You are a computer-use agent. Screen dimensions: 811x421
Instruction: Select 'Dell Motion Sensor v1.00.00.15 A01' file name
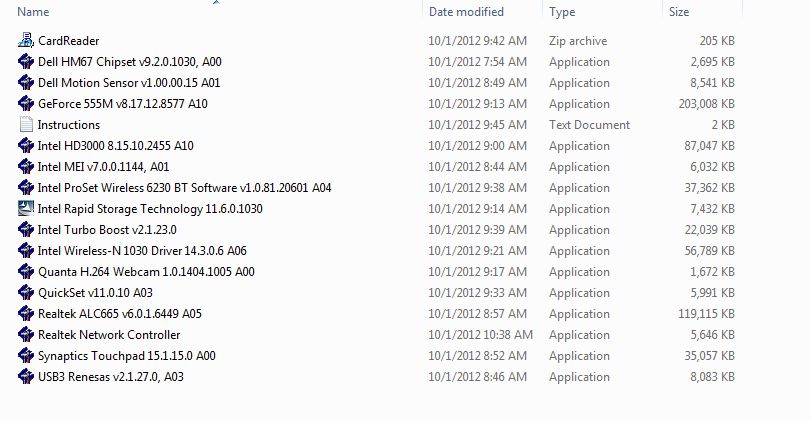click(129, 83)
